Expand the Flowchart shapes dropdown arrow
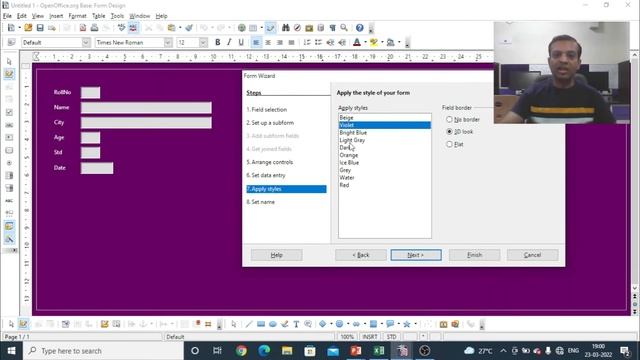 pos(382,324)
